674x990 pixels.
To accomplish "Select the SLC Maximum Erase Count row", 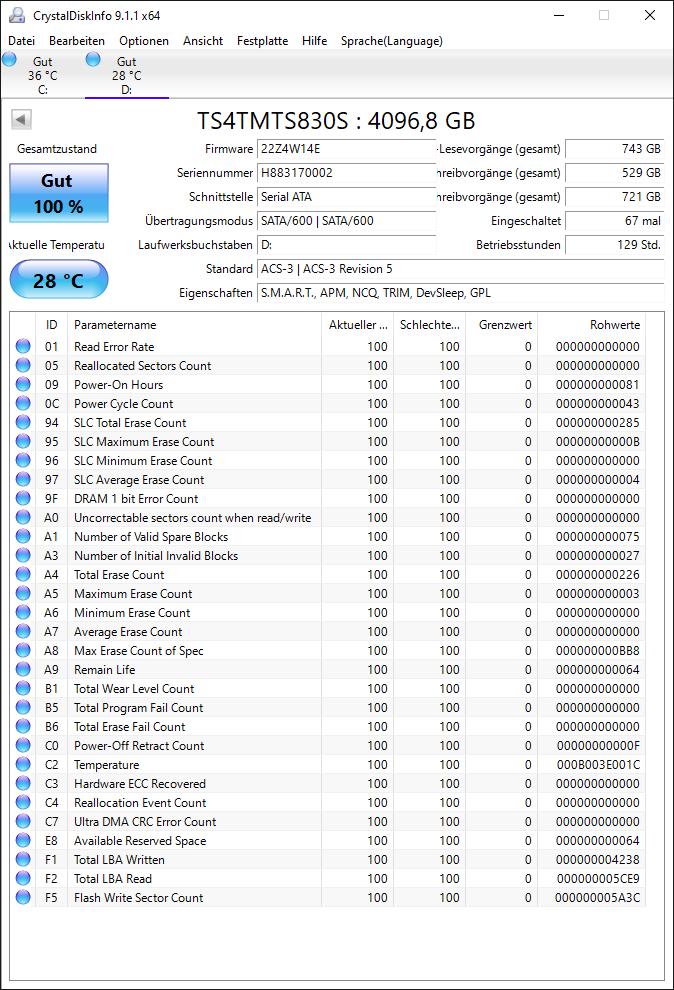I will pyautogui.click(x=328, y=441).
